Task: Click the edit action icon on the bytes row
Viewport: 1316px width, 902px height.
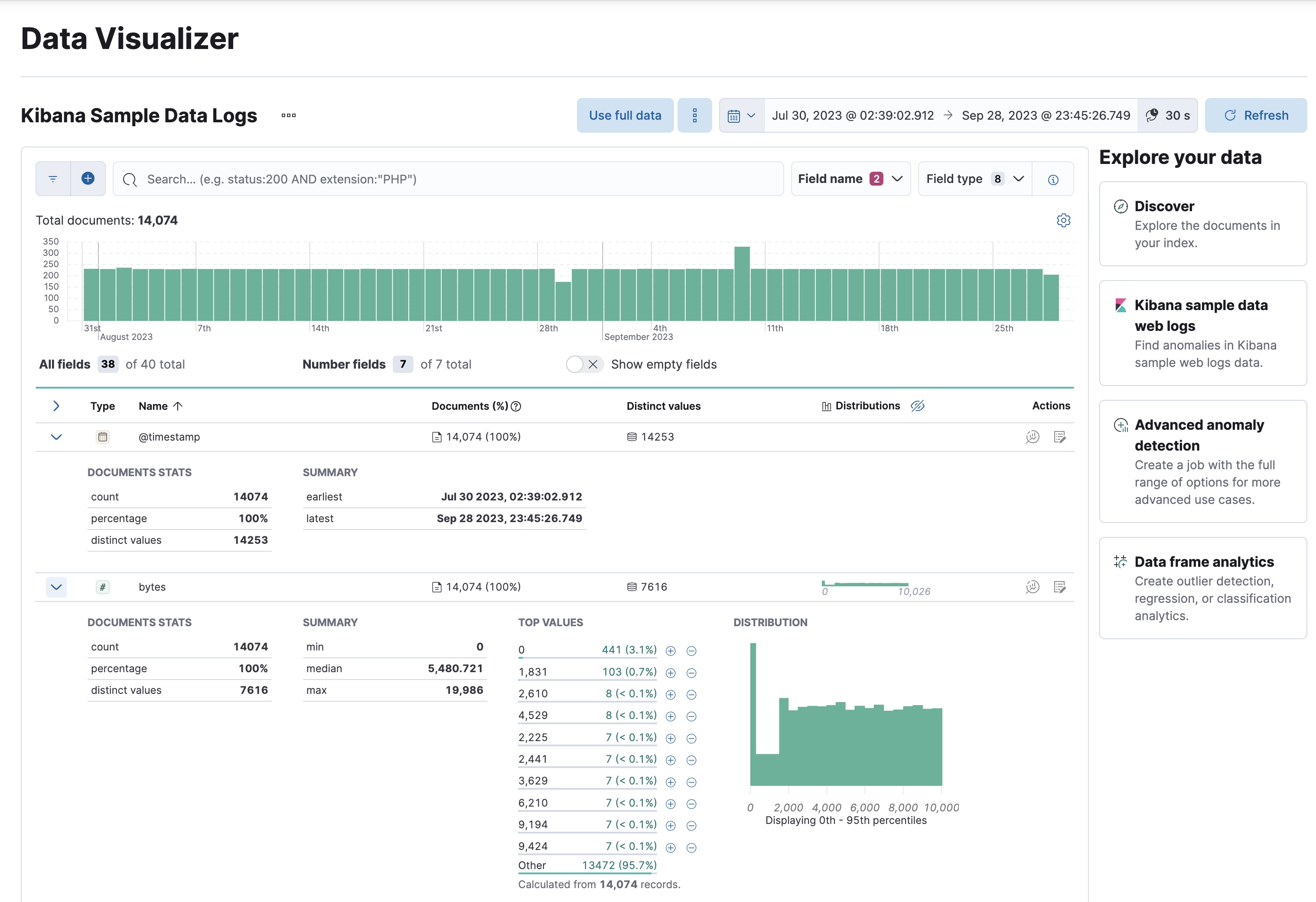Action: pyautogui.click(x=1060, y=587)
